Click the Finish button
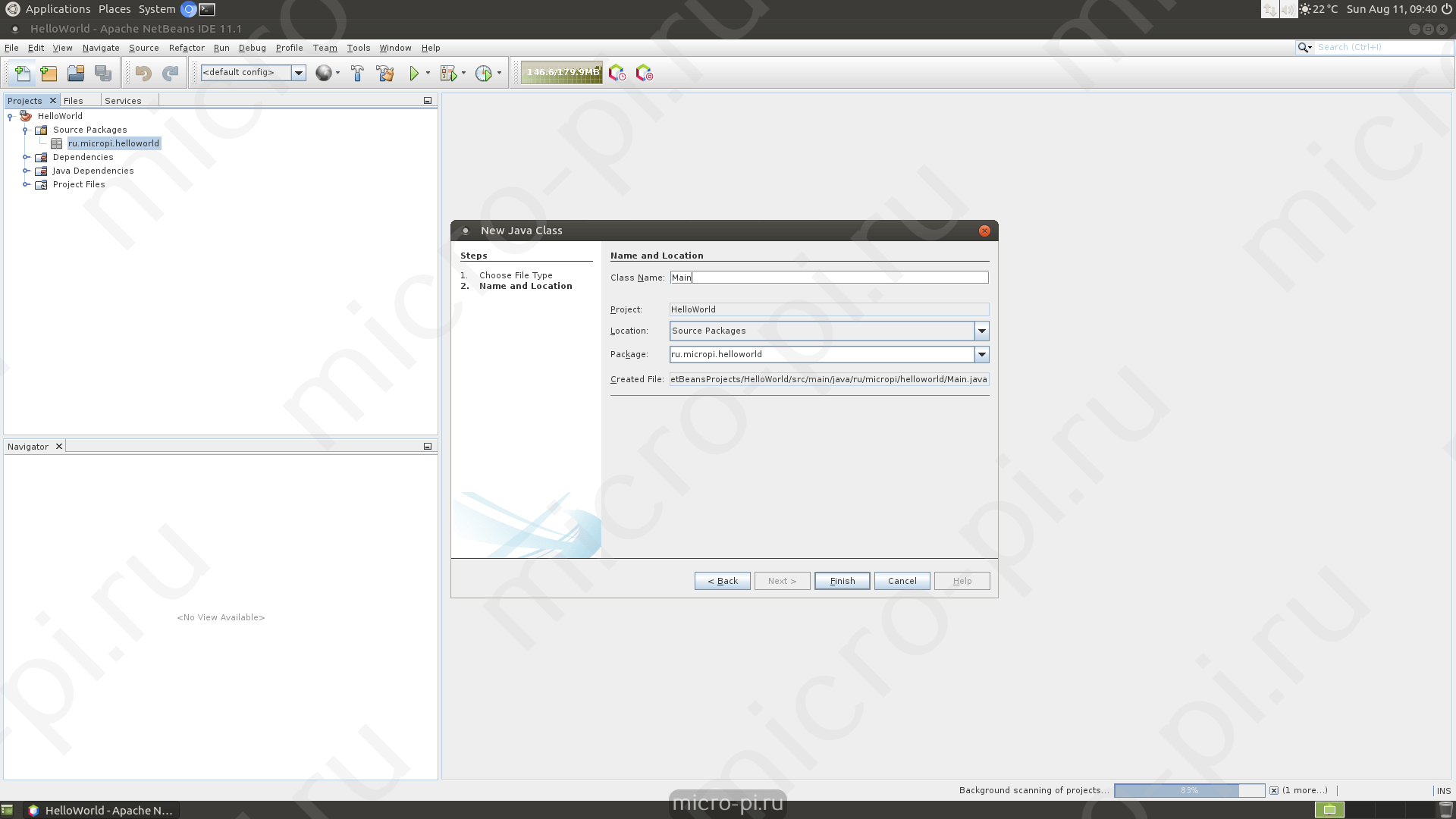Screen dimensions: 1456x819 coord(842,581)
